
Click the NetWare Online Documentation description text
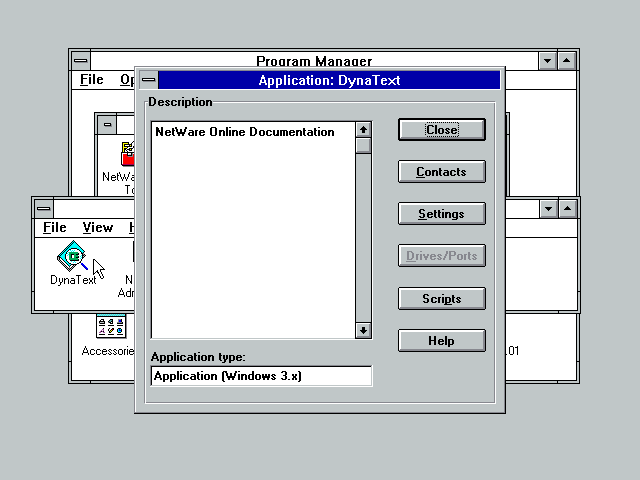coord(245,132)
